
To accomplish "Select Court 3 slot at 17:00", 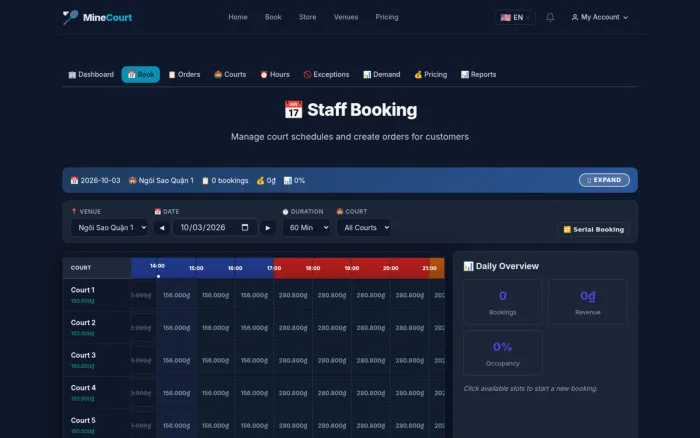I will pos(293,360).
